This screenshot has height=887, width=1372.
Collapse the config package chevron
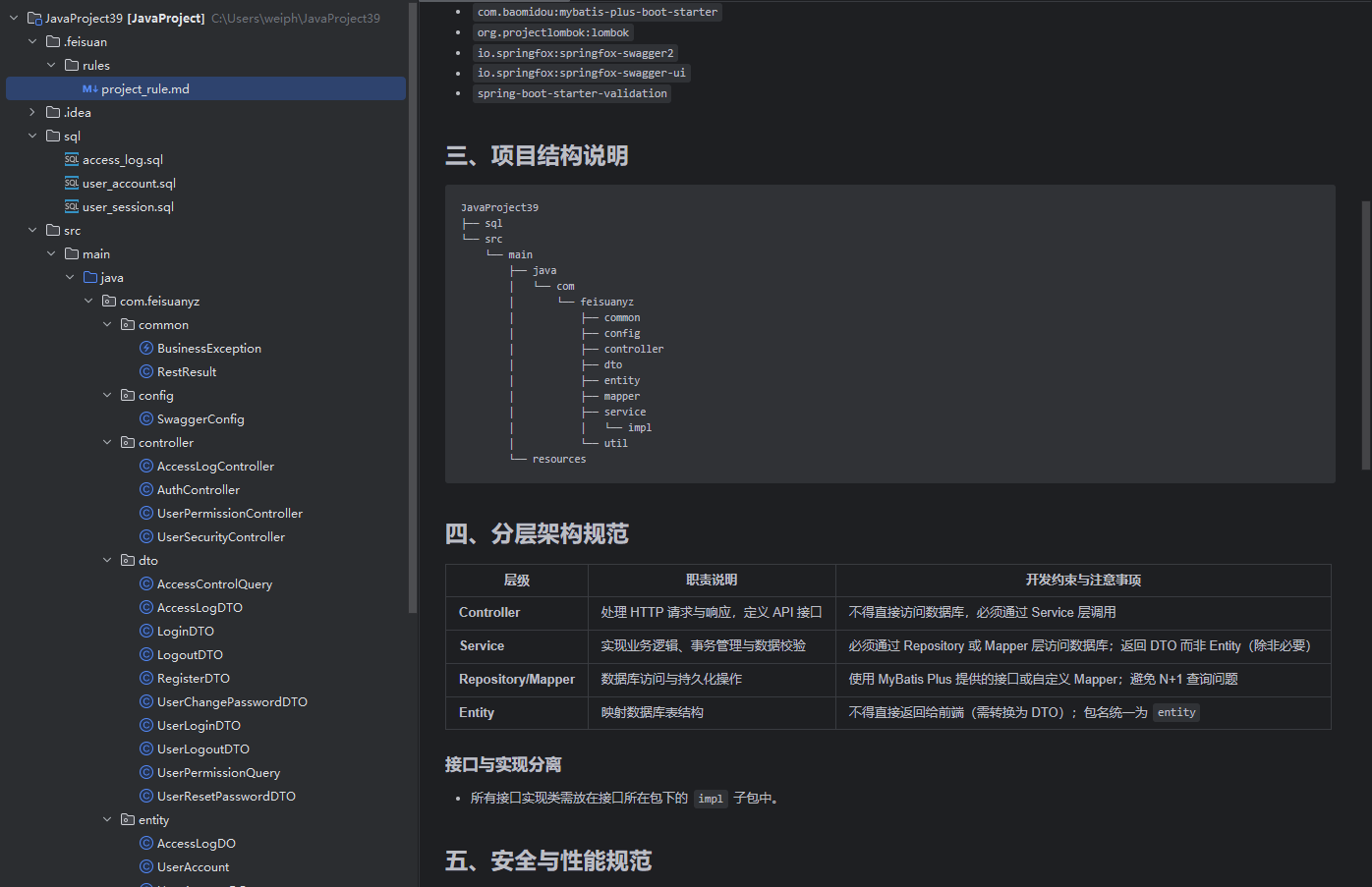coord(107,396)
